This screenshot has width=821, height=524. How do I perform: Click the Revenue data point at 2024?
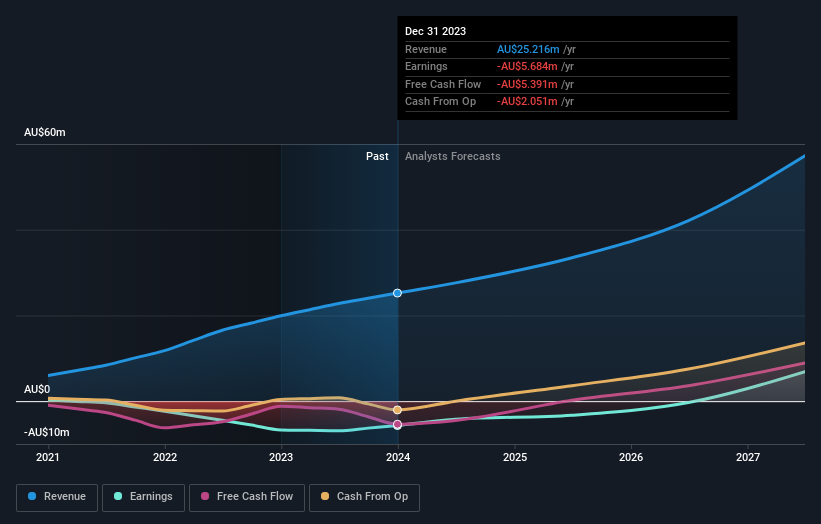[397, 293]
